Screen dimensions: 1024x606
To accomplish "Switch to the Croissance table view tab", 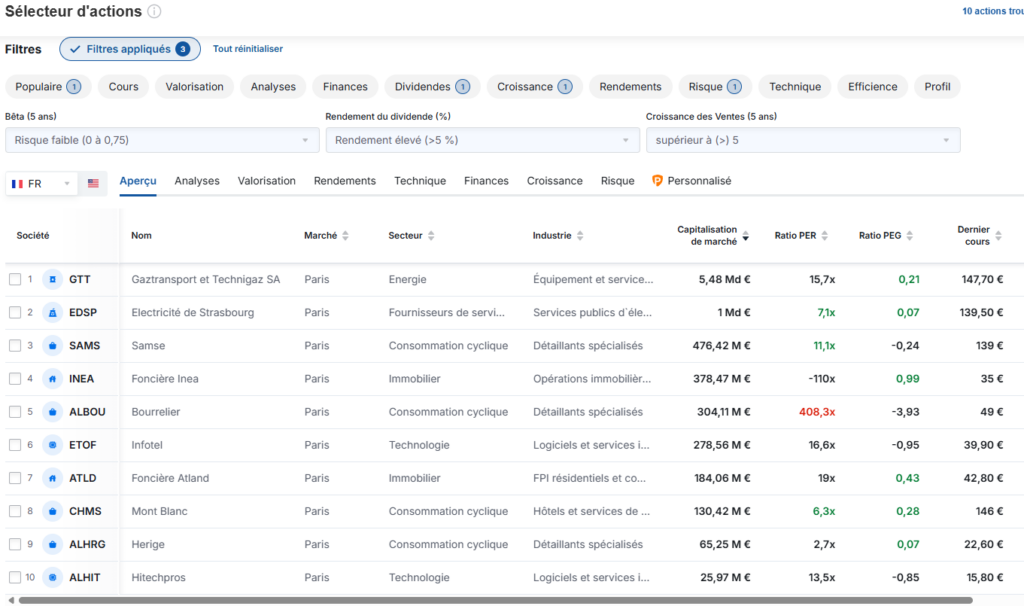I will pyautogui.click(x=554, y=181).
